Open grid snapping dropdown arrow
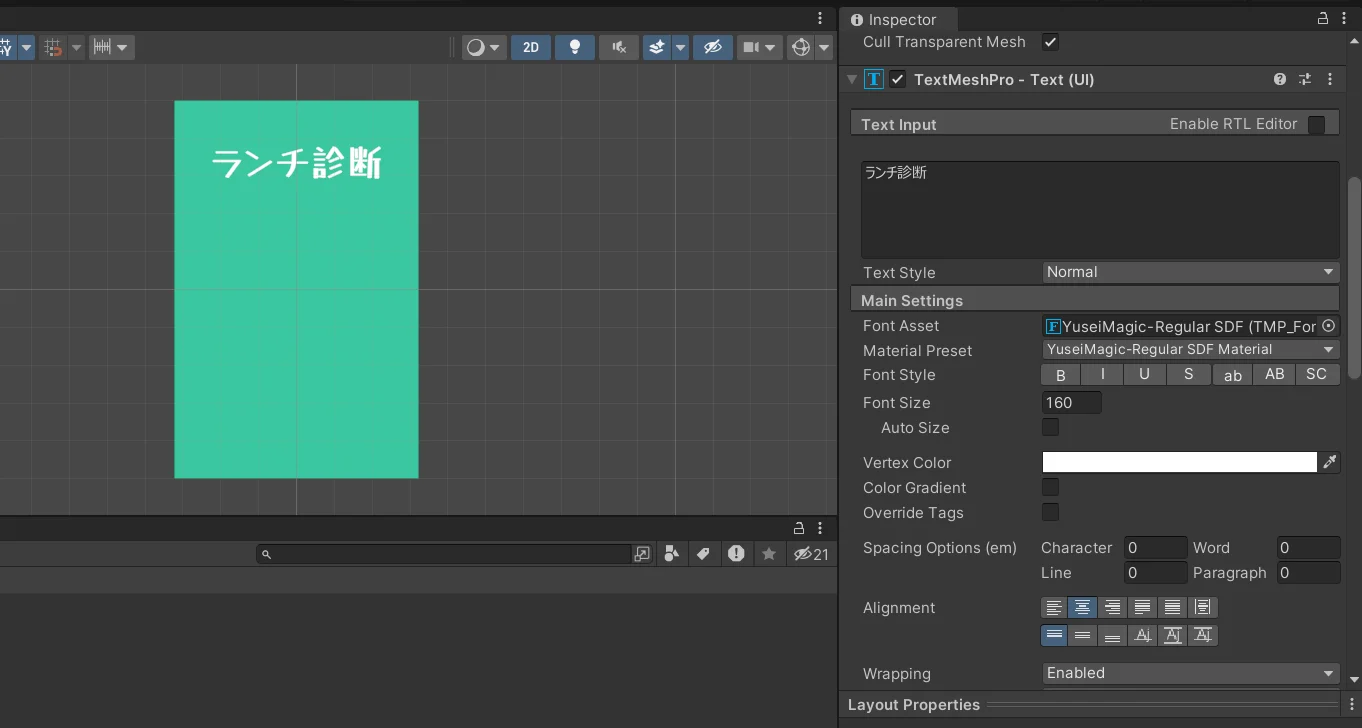Image resolution: width=1362 pixels, height=728 pixels. pos(76,47)
